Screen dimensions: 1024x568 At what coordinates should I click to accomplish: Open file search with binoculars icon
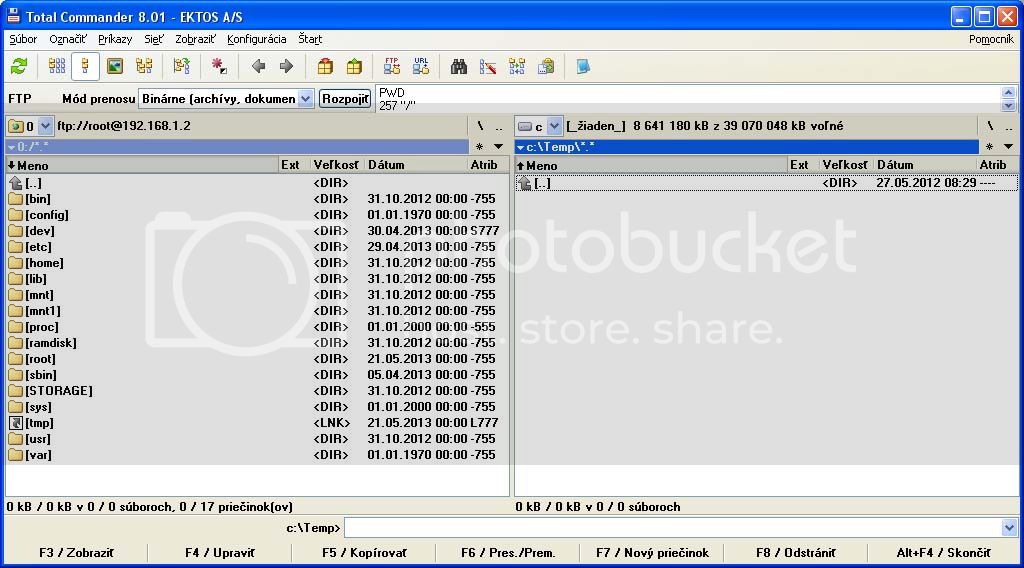(458, 66)
